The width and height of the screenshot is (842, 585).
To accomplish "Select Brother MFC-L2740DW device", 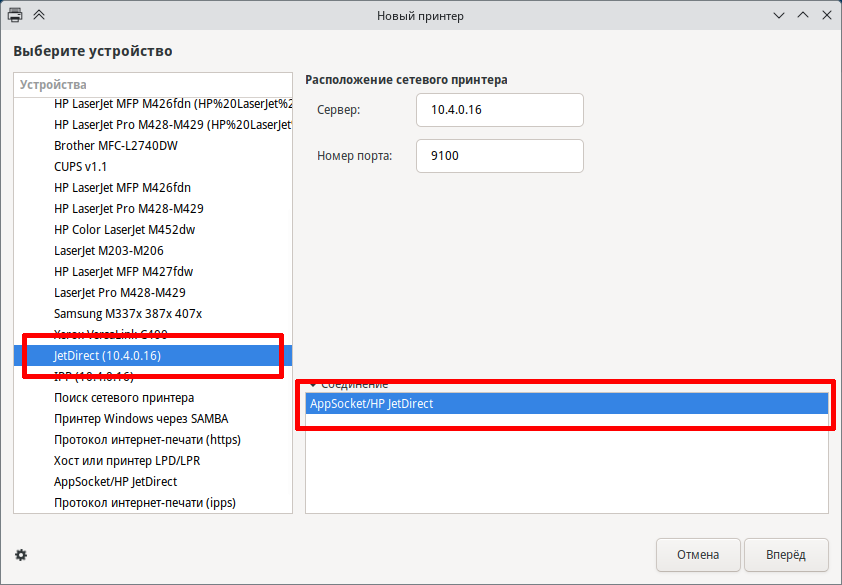I will 115,145.
